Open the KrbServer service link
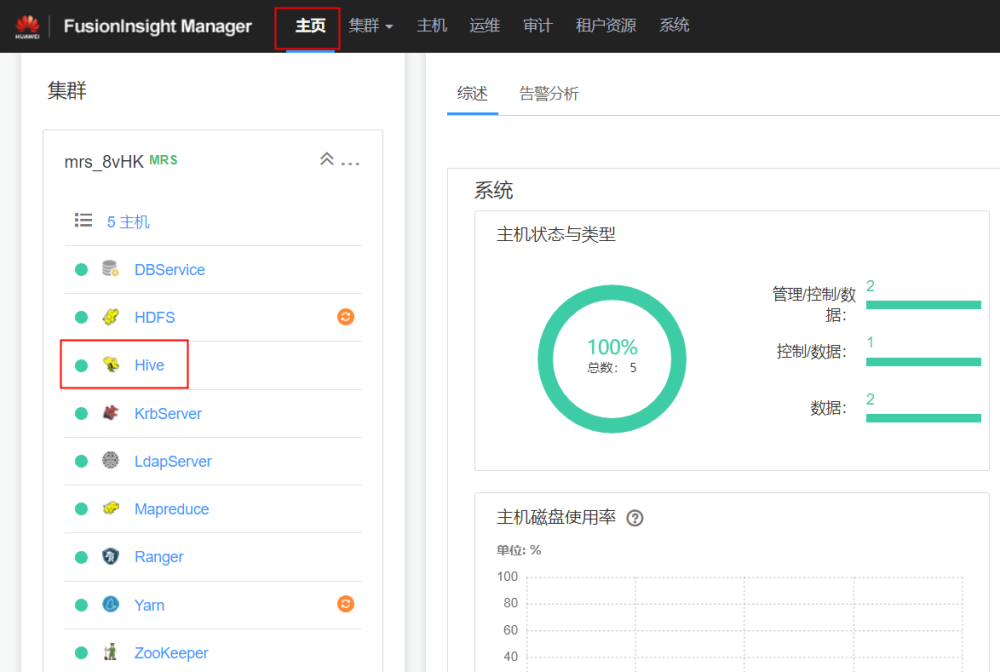 tap(168, 414)
